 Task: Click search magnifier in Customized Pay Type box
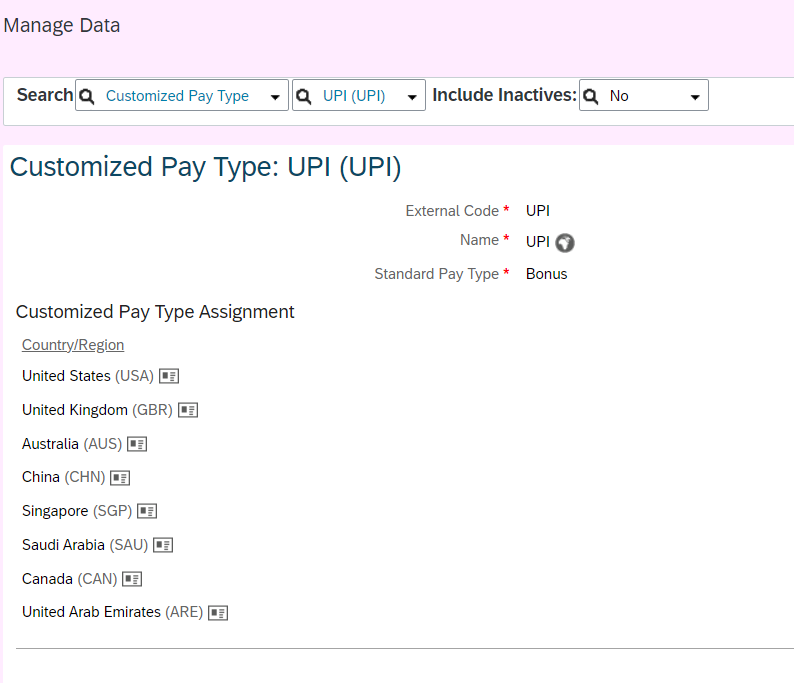[87, 96]
